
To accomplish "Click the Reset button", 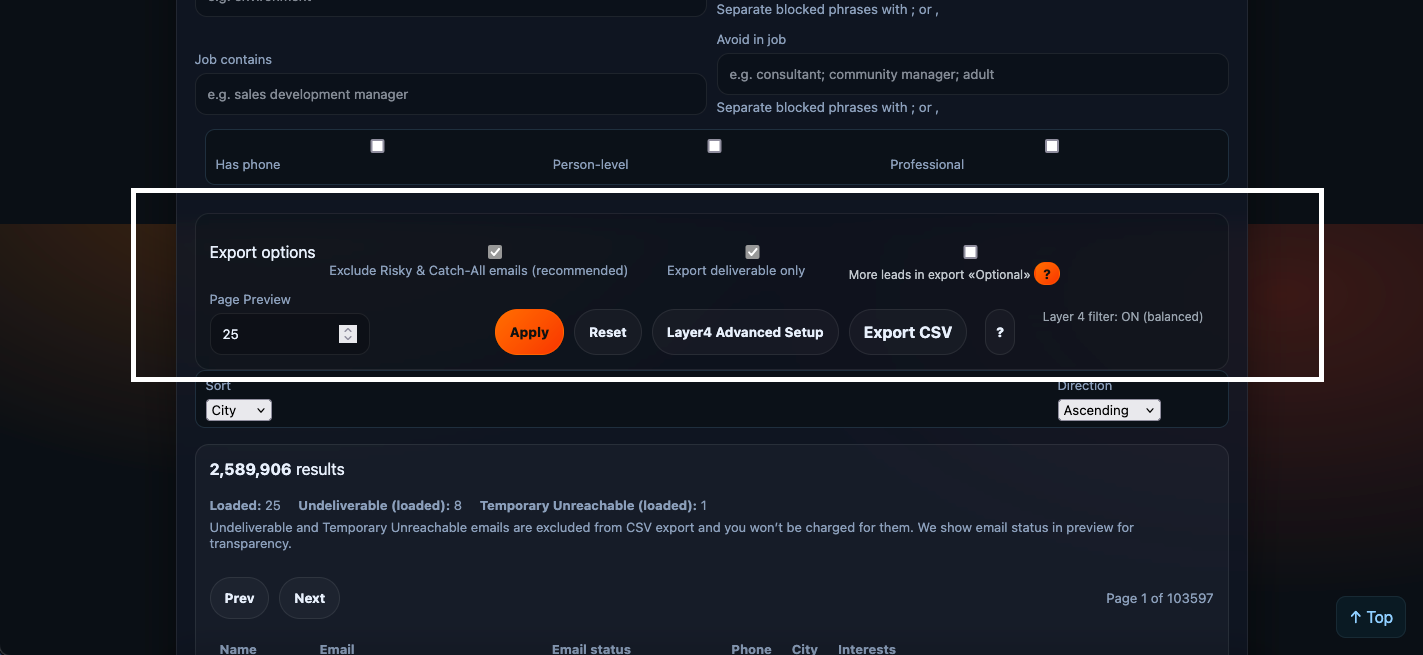I will coord(607,331).
